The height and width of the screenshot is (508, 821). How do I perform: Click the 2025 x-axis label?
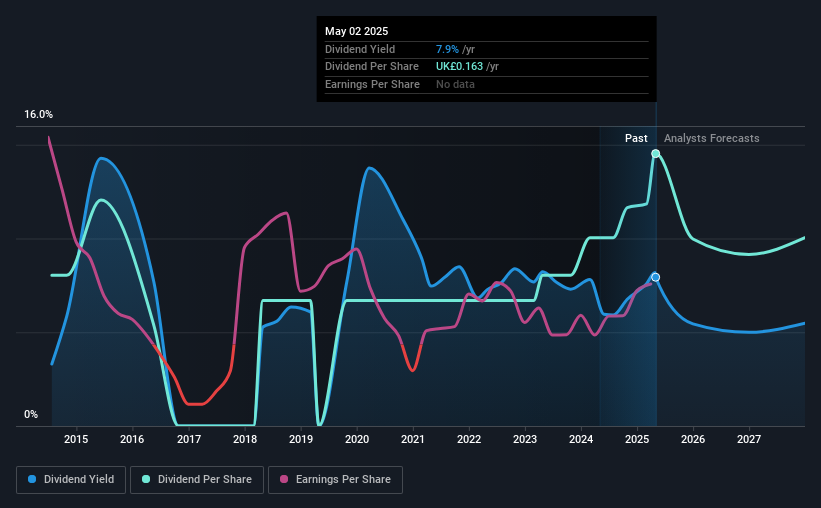coord(637,439)
